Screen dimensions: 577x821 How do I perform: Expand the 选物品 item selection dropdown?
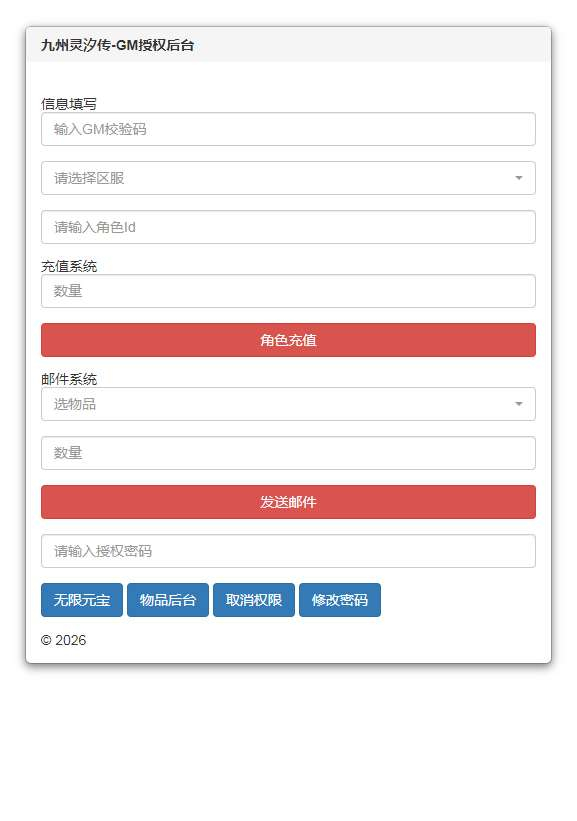[x=288, y=404]
